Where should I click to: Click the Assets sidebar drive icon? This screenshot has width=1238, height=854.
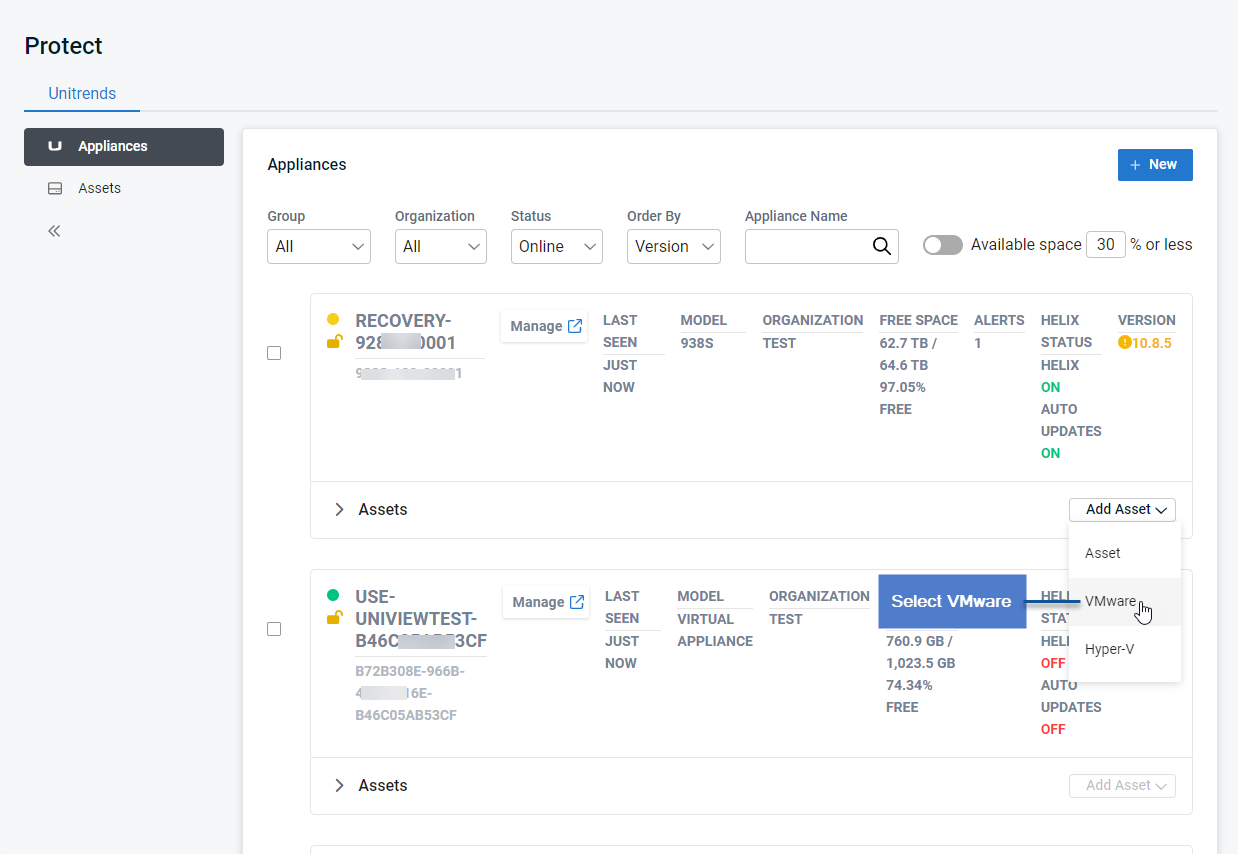tap(55, 188)
